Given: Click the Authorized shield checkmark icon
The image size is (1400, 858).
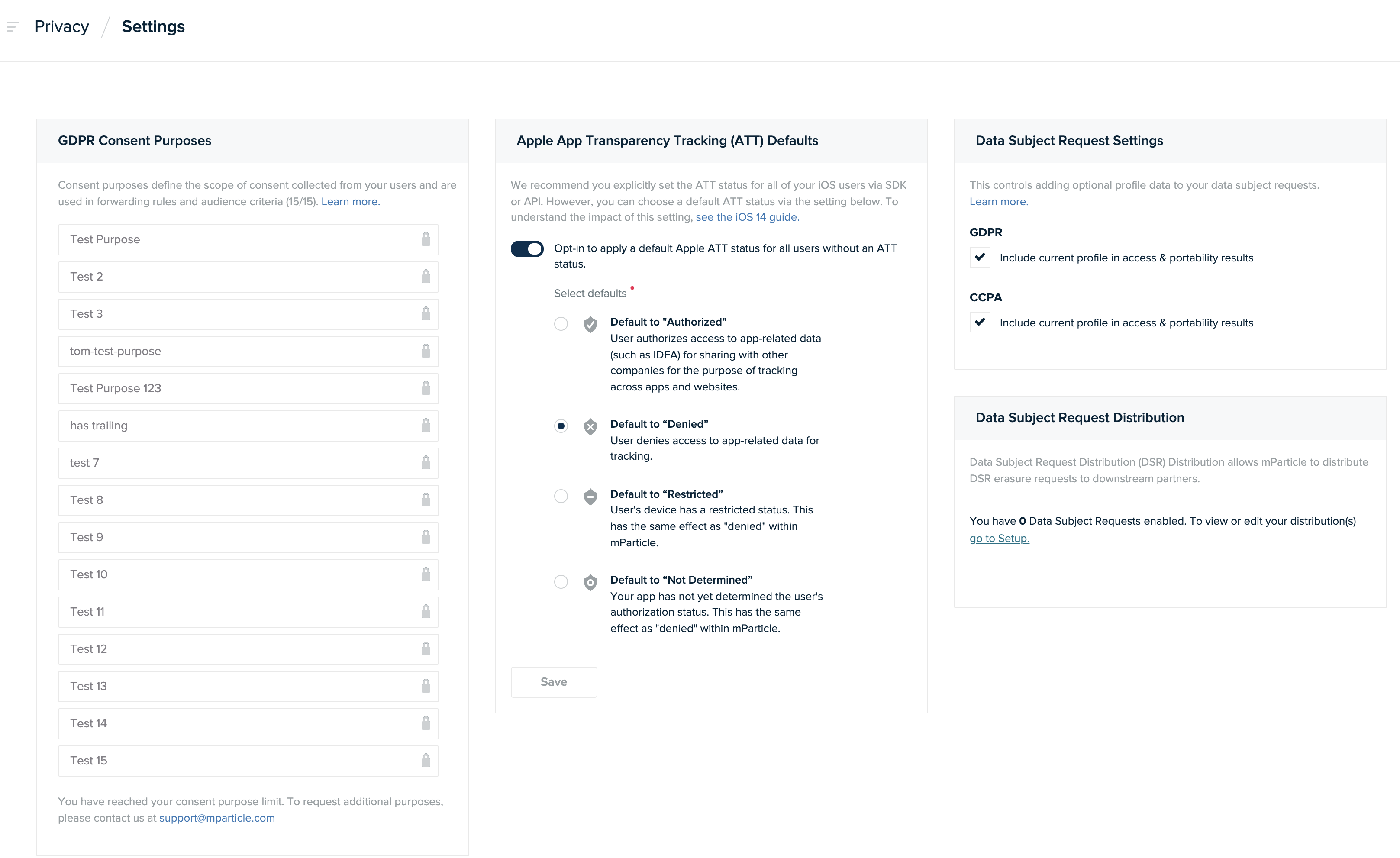Looking at the screenshot, I should [x=590, y=324].
